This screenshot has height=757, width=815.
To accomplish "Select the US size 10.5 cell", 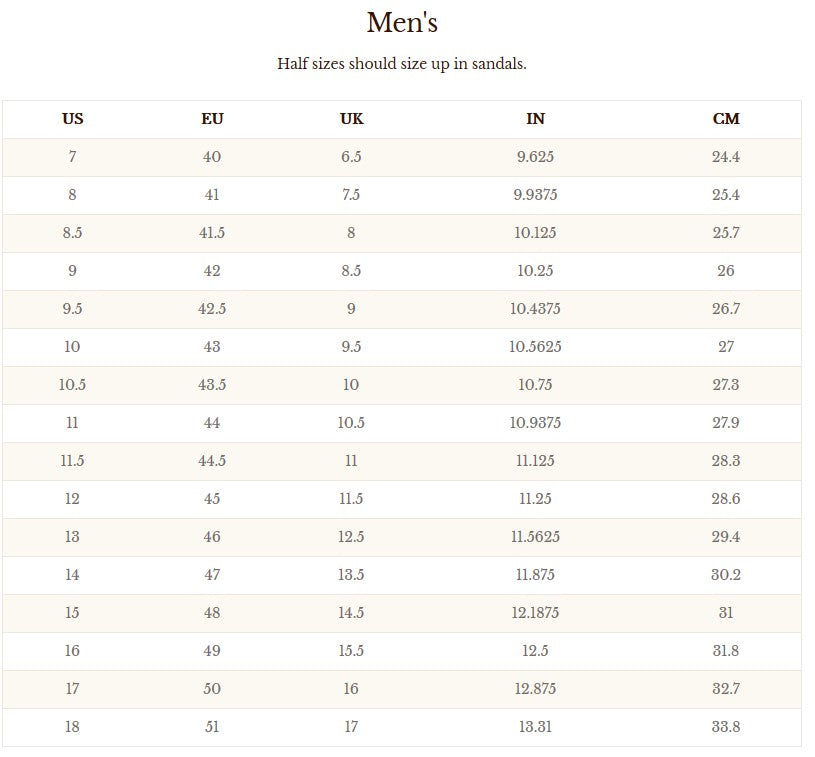I will (x=72, y=384).
